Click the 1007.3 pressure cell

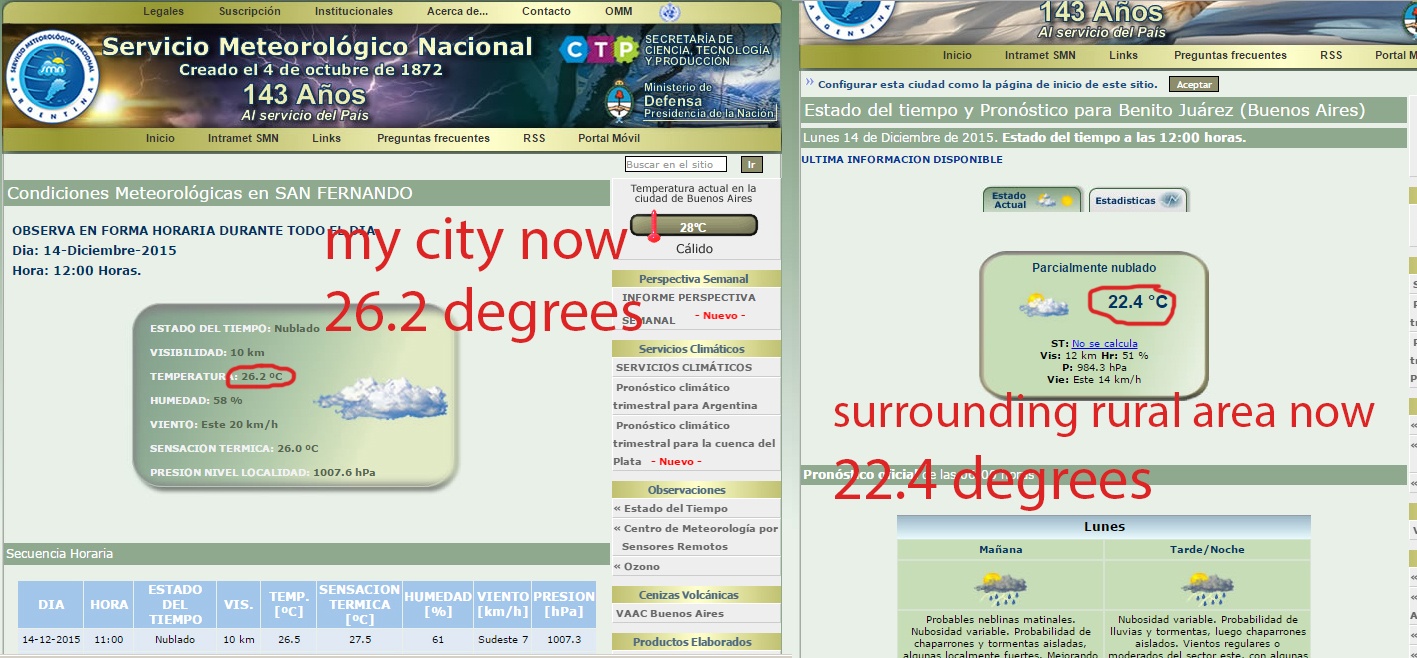563,639
